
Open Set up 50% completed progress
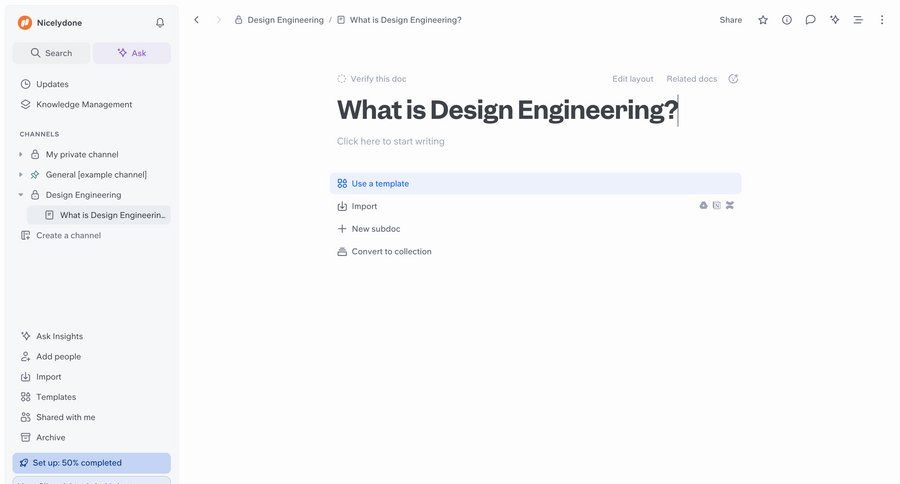91,463
